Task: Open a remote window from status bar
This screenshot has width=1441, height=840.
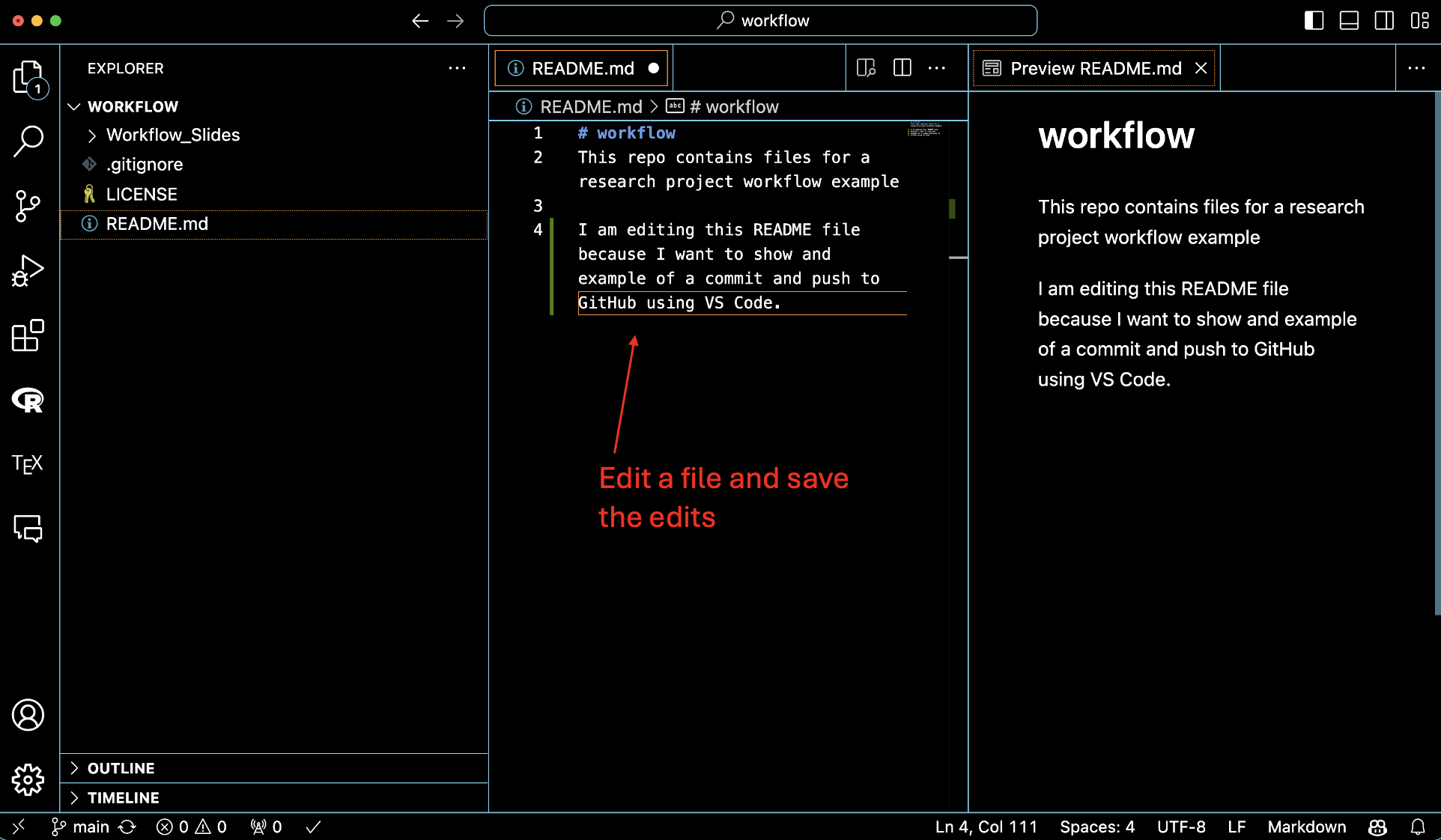Action: 19,827
